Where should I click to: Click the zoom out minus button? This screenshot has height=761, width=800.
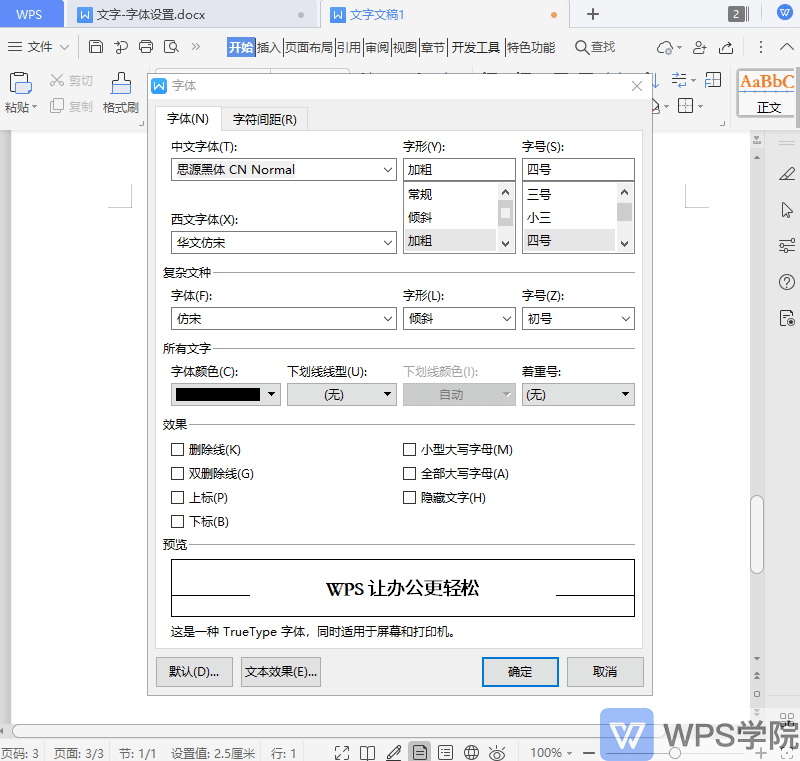click(x=589, y=752)
